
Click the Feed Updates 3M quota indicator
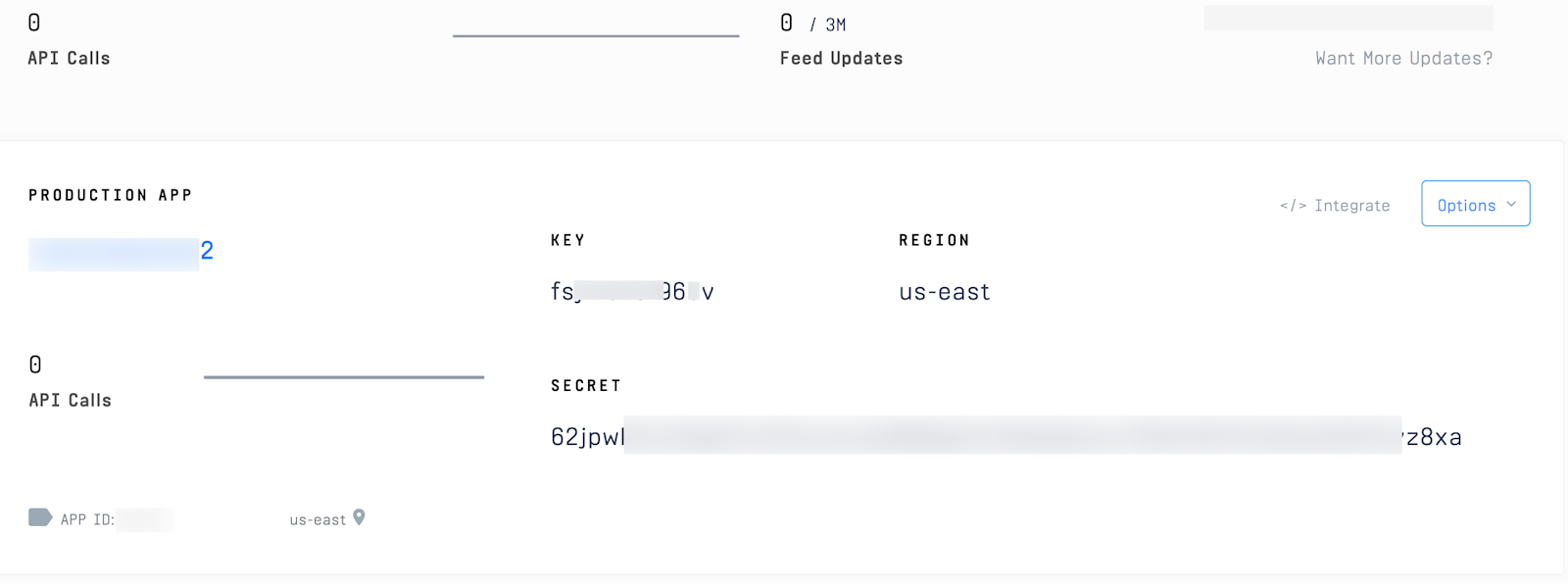(829, 23)
